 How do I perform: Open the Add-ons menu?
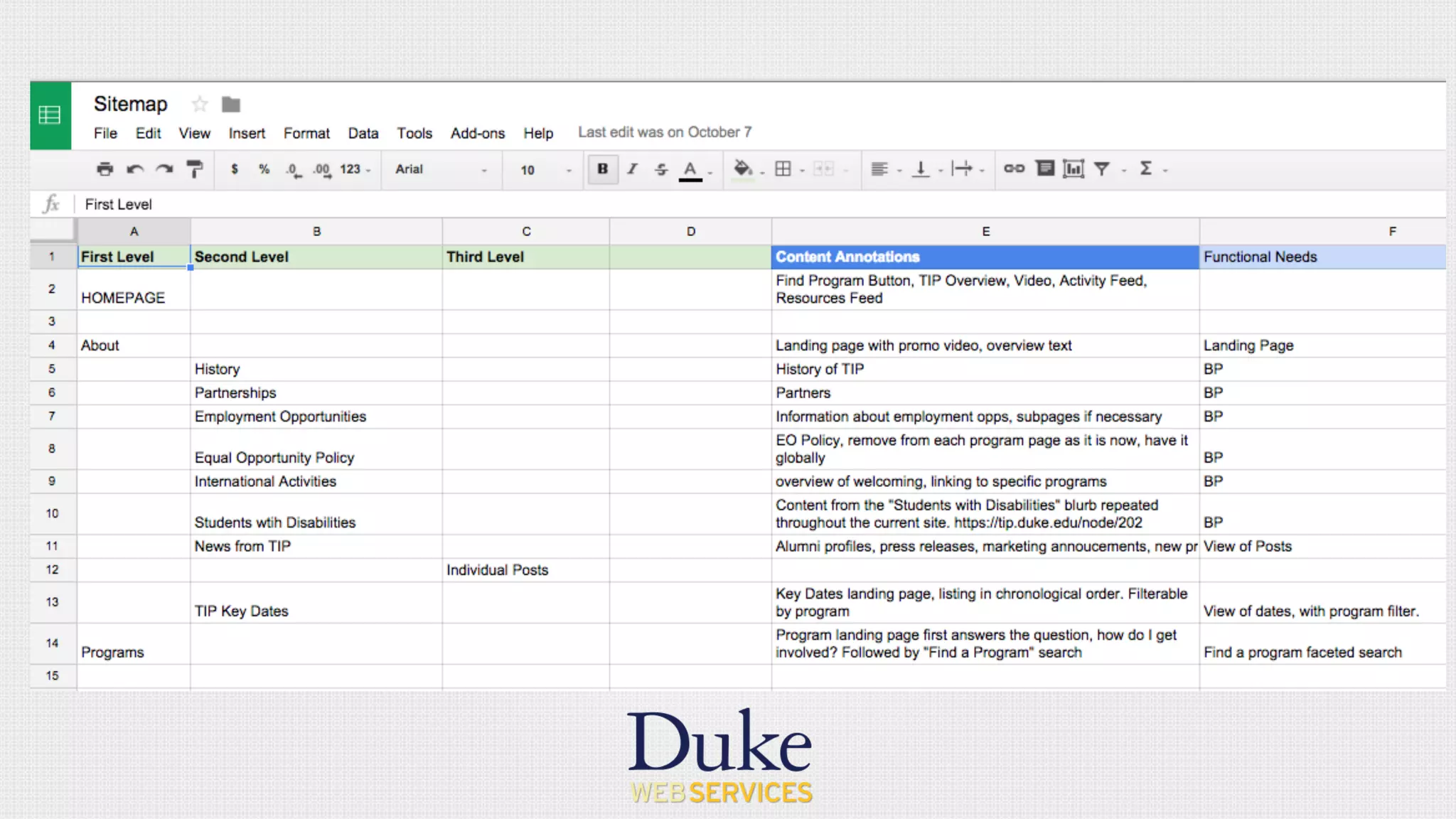tap(477, 133)
